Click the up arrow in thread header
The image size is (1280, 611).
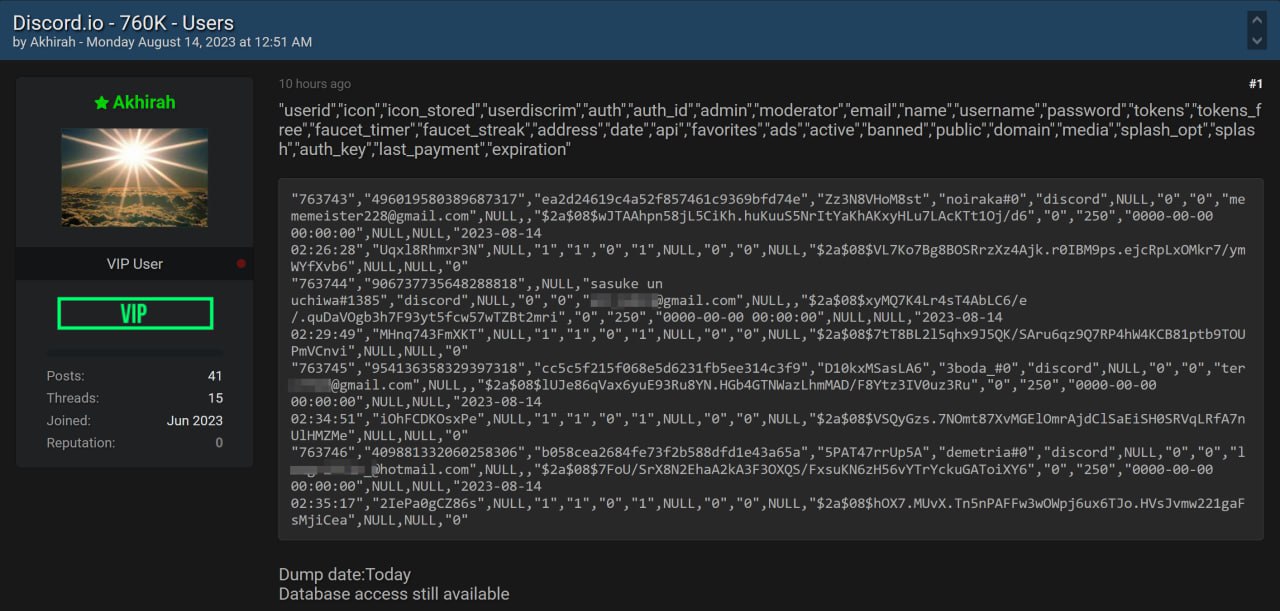pos(1257,20)
